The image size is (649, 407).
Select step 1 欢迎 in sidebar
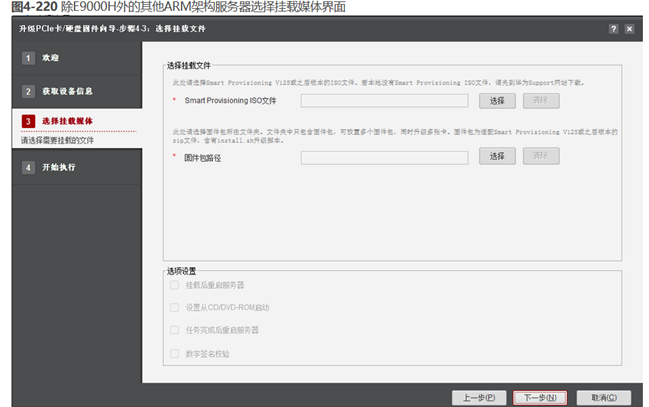click(x=50, y=58)
